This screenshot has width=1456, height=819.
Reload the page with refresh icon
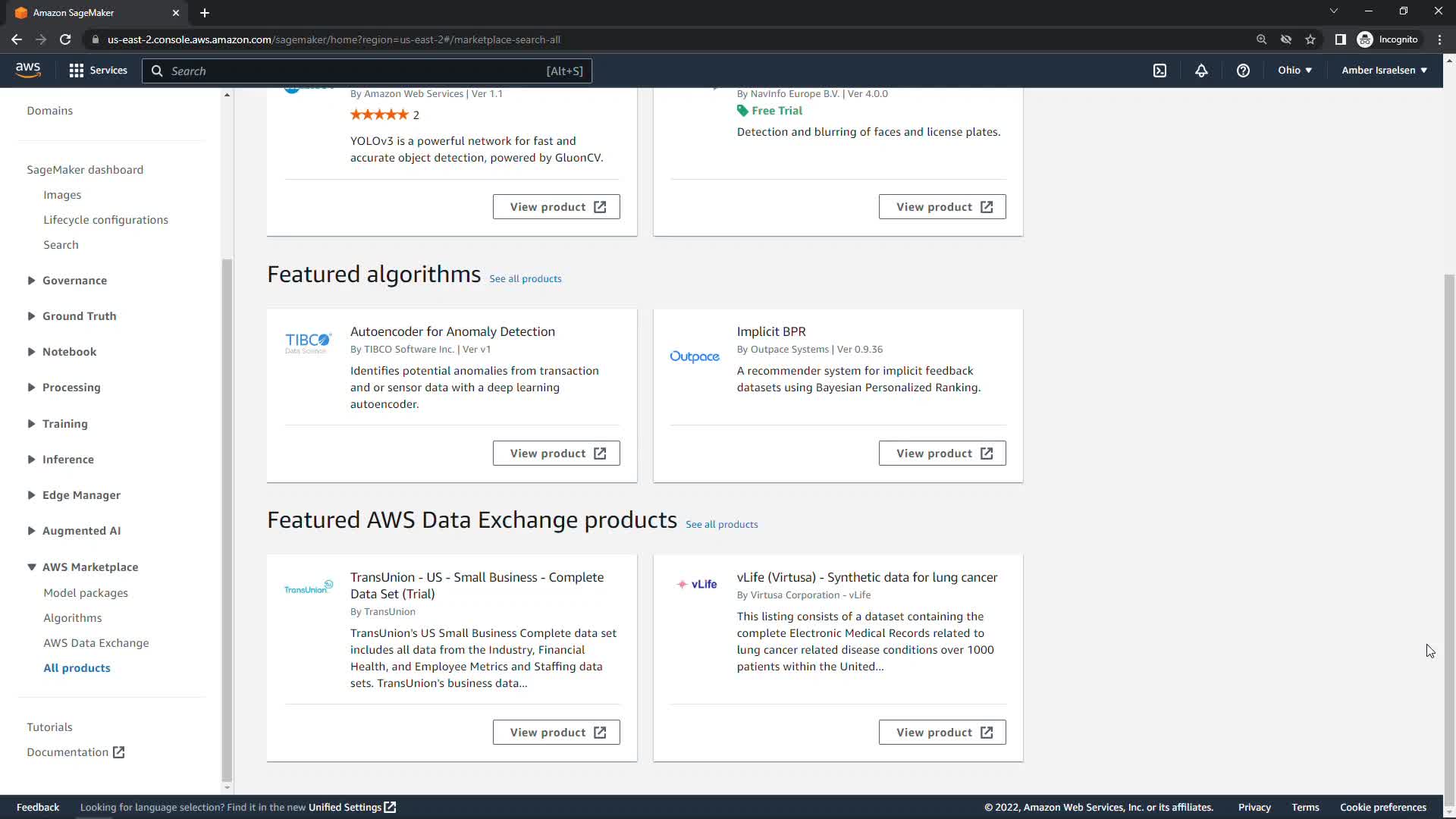[65, 39]
